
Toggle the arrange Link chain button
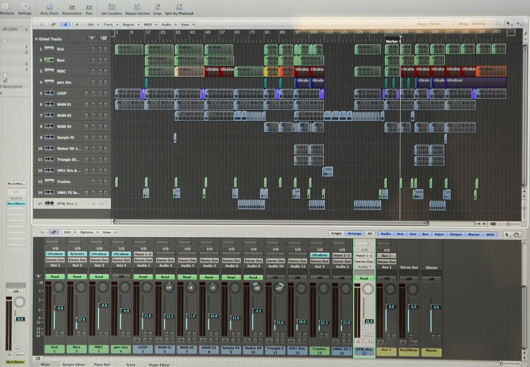[x=53, y=24]
